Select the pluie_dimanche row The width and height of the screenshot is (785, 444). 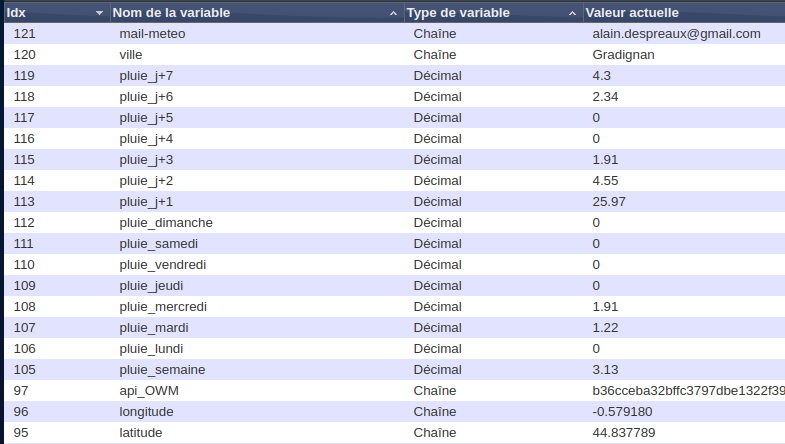165,222
